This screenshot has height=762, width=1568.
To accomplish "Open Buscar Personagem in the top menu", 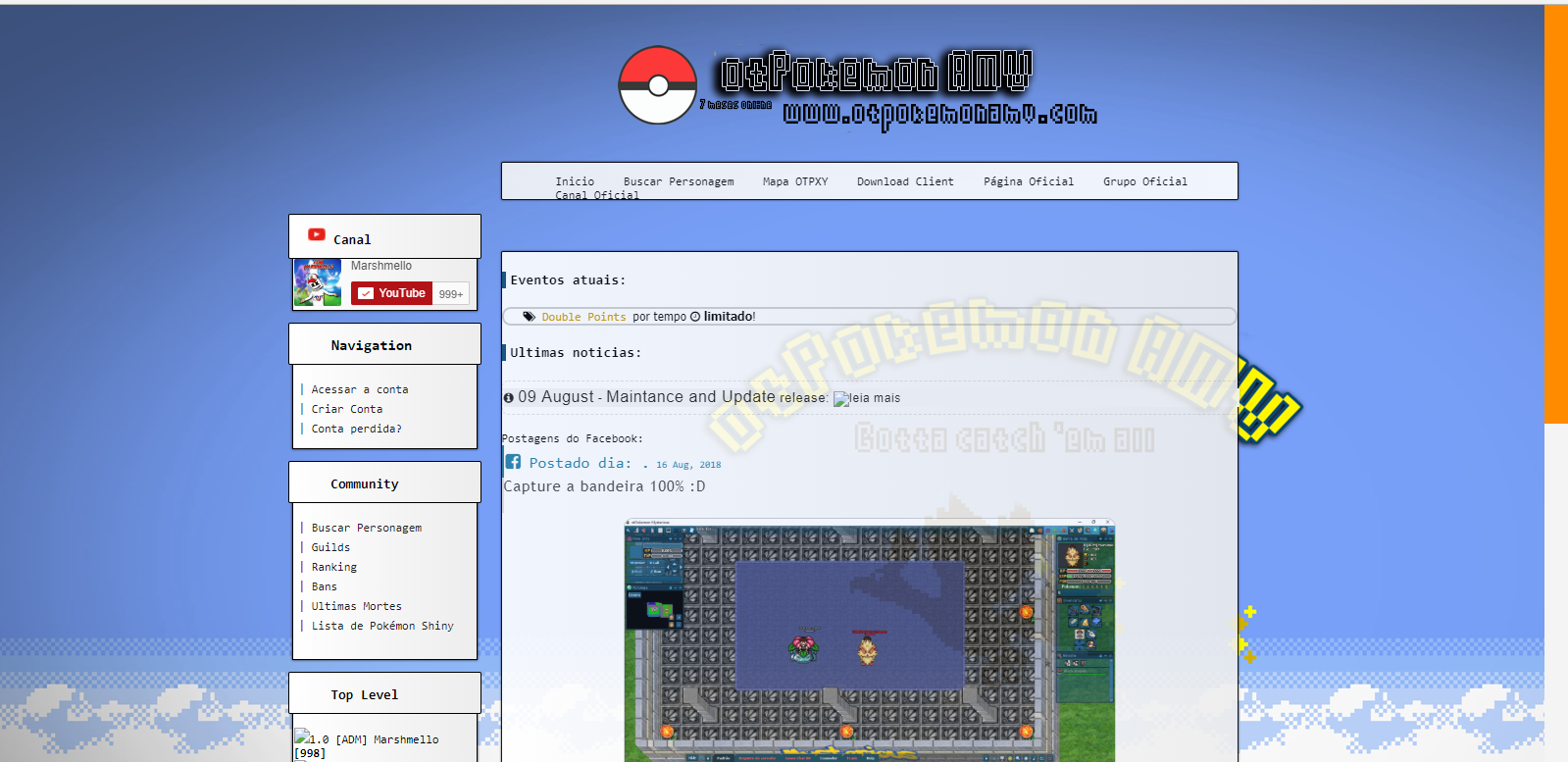I will pos(679,181).
